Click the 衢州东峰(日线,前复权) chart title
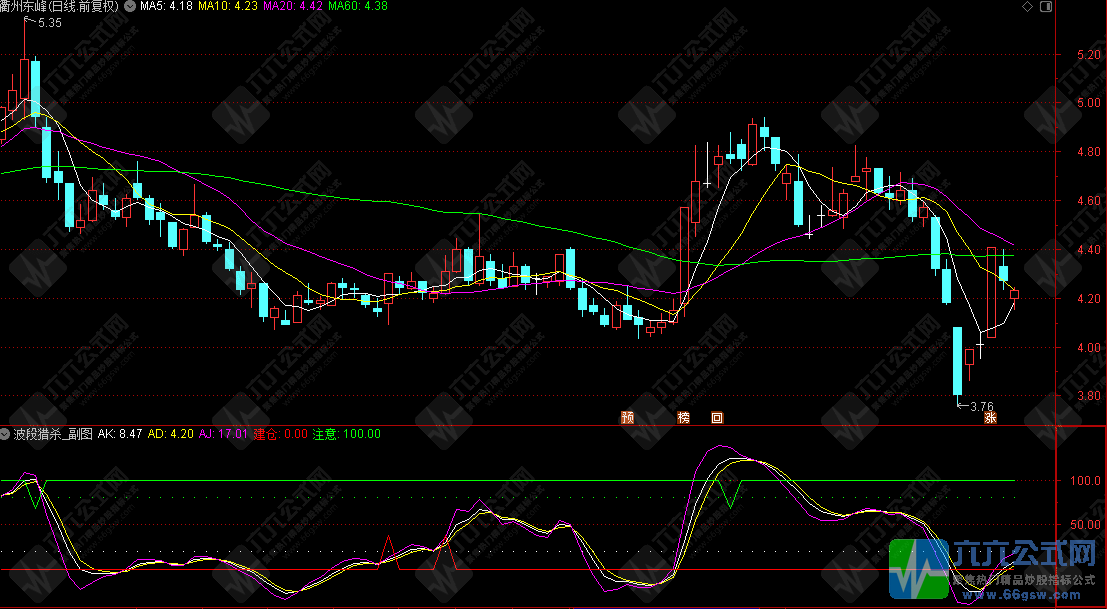The image size is (1107, 609). click(x=60, y=6)
